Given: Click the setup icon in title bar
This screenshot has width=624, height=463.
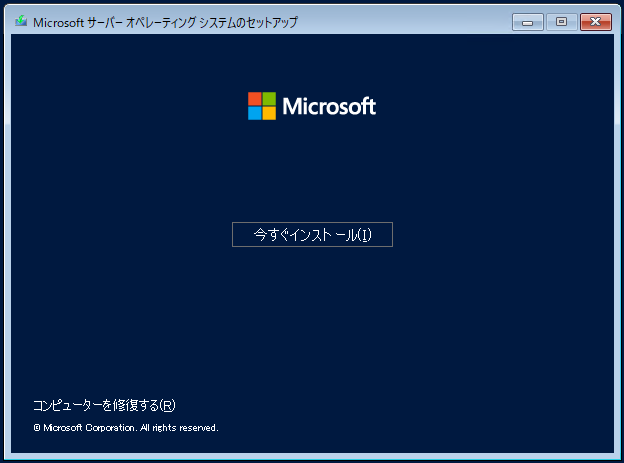Looking at the screenshot, I should pos(21,21).
